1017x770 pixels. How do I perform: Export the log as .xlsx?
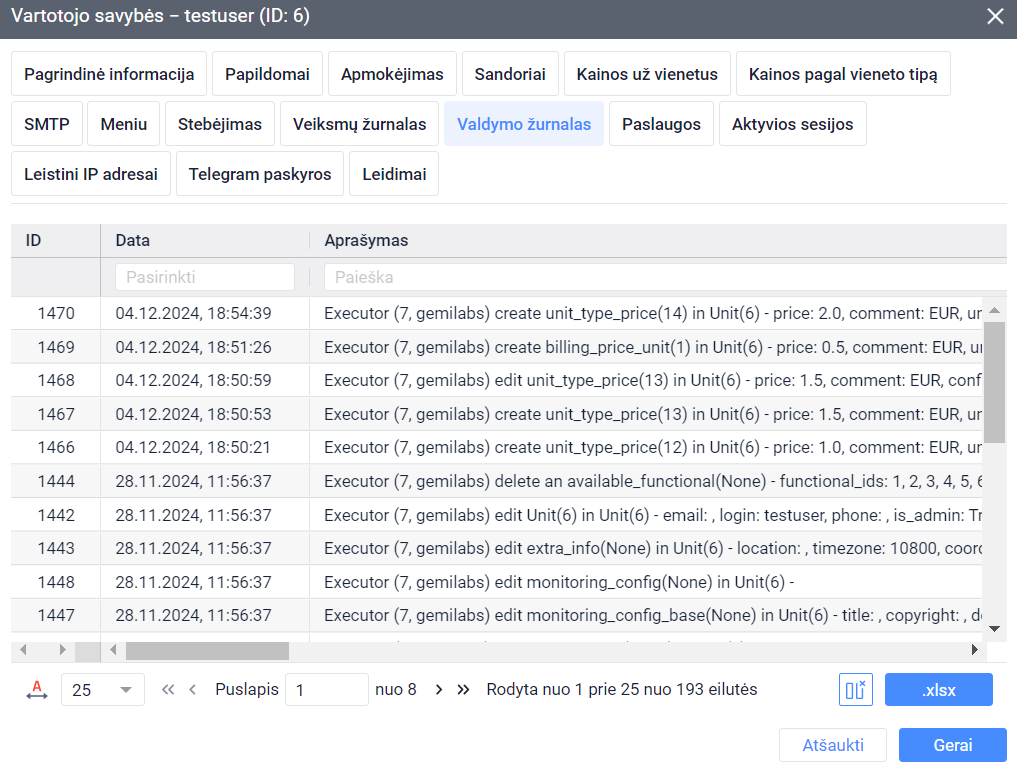[938, 690]
